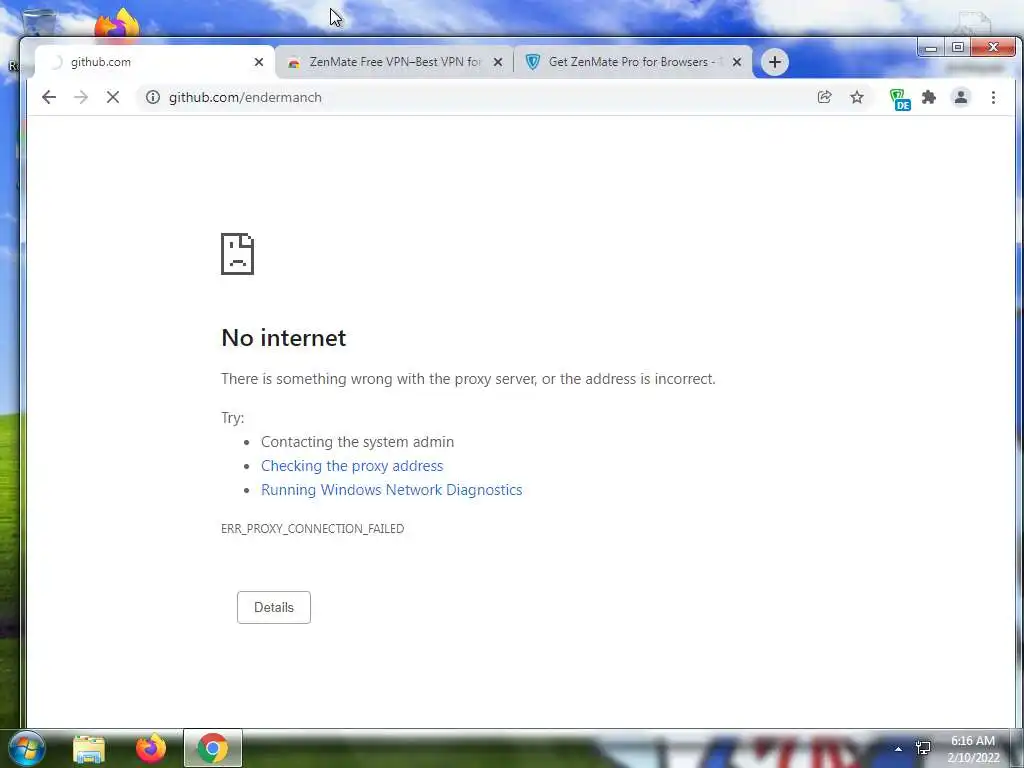
Task: Go back to the previous page
Action: pos(49,97)
